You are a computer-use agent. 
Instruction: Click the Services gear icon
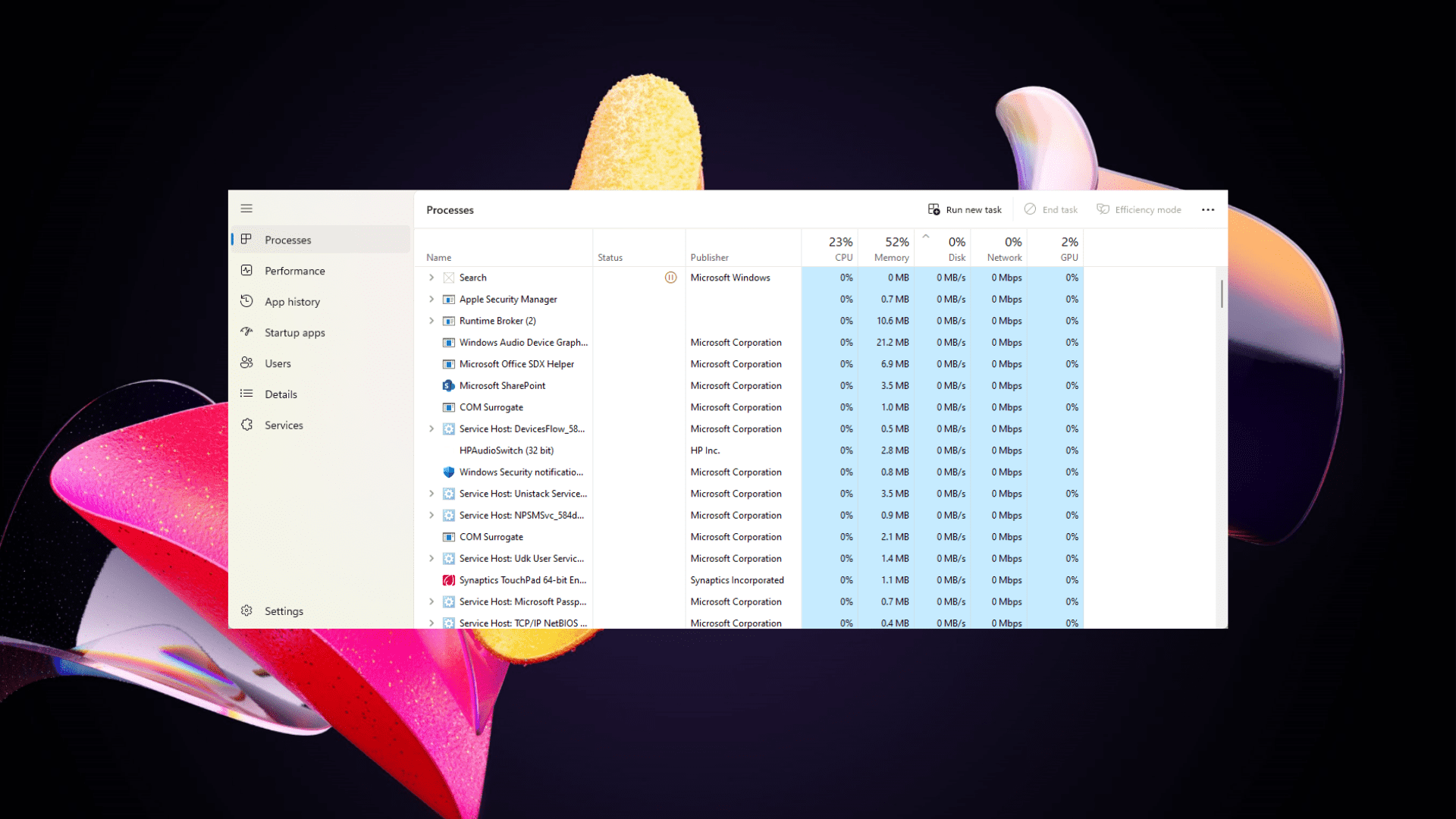[246, 425]
